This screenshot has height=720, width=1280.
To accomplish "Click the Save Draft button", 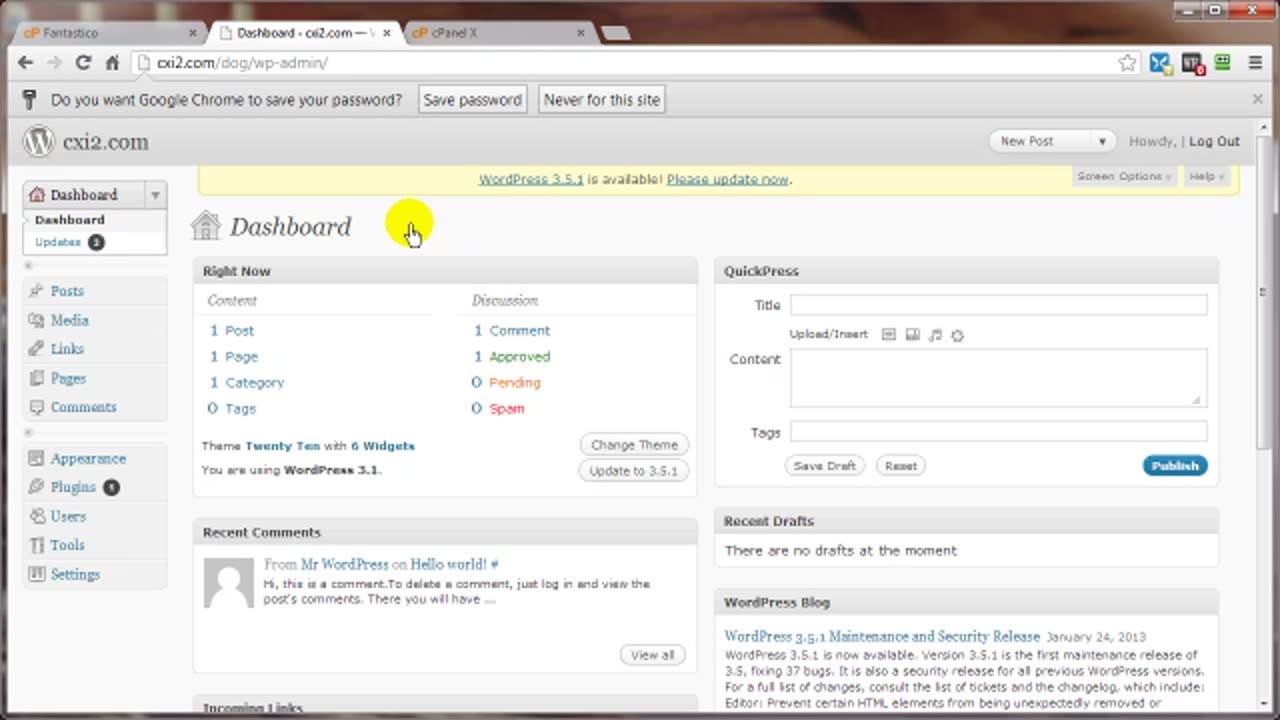I will (x=824, y=466).
